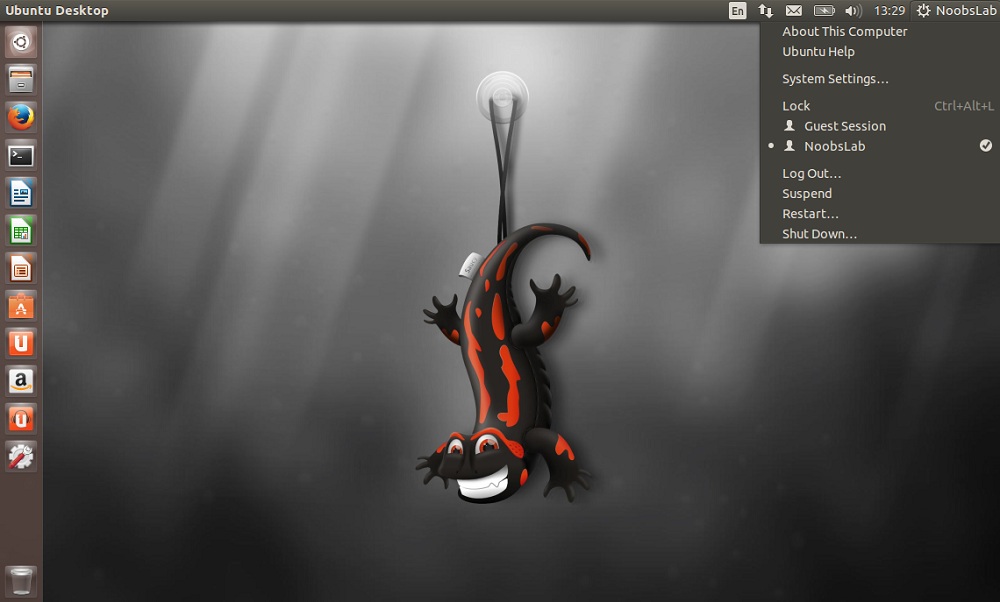Launch Firefox web browser
Viewport: 1000px width, 602px height.
click(21, 117)
